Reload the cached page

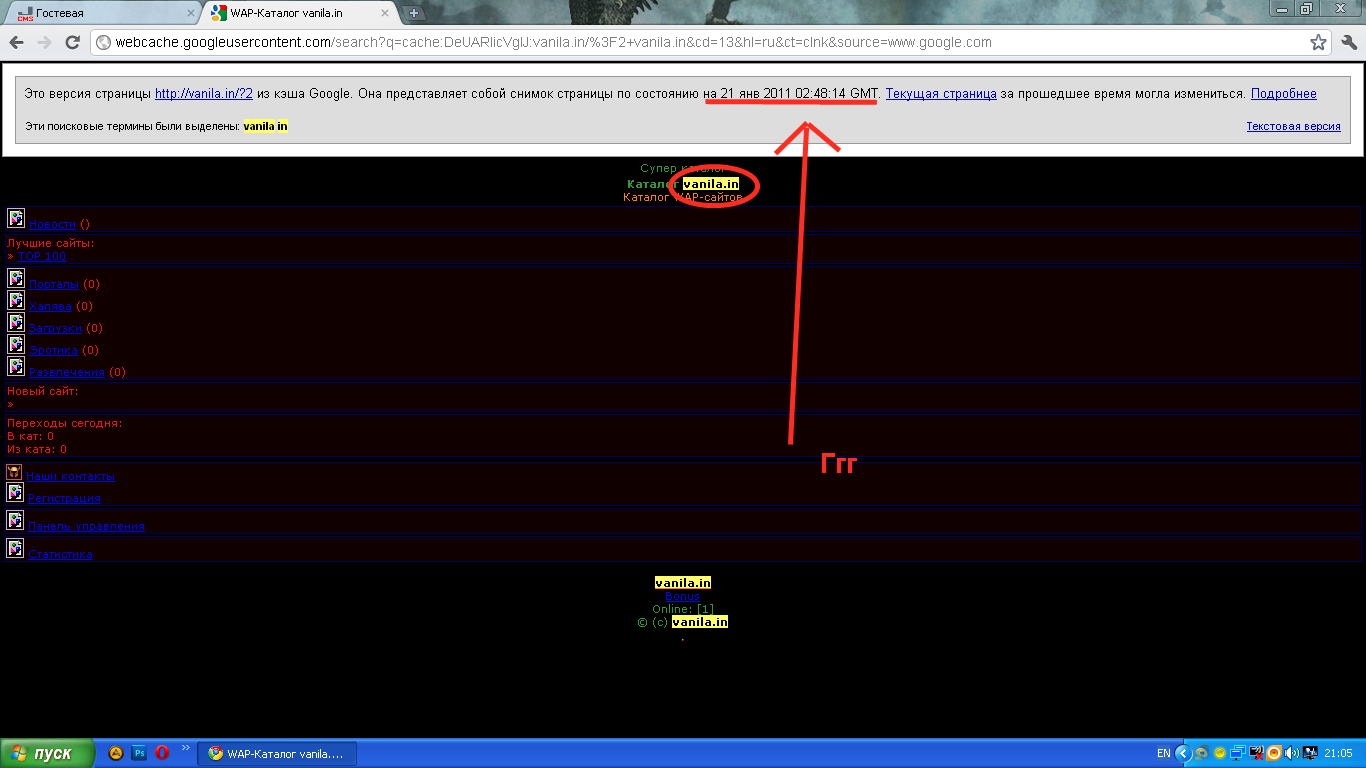pos(72,42)
